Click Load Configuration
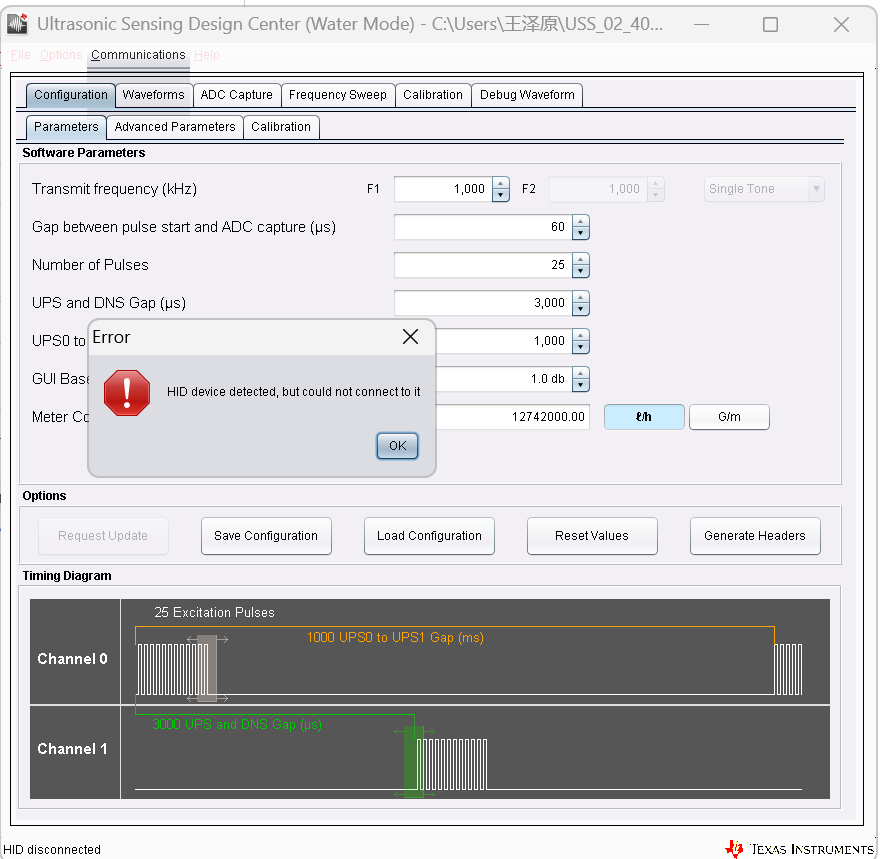 (429, 536)
